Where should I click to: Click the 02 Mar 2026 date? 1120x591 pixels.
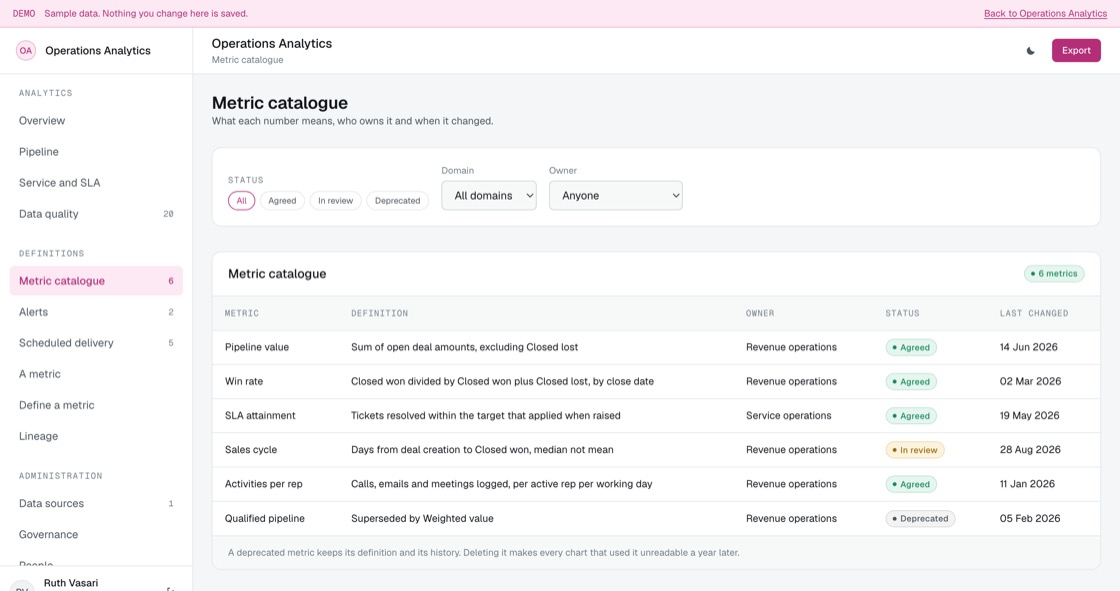pyautogui.click(x=1030, y=382)
